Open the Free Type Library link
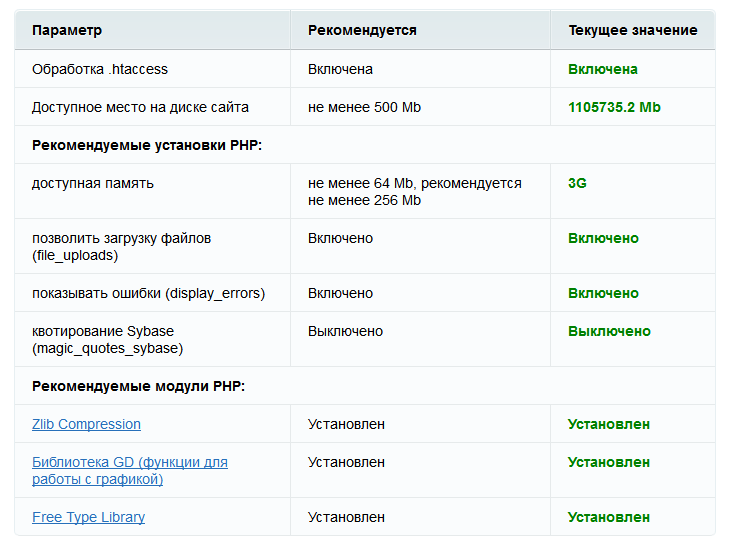This screenshot has height=549, width=730. tap(88, 517)
